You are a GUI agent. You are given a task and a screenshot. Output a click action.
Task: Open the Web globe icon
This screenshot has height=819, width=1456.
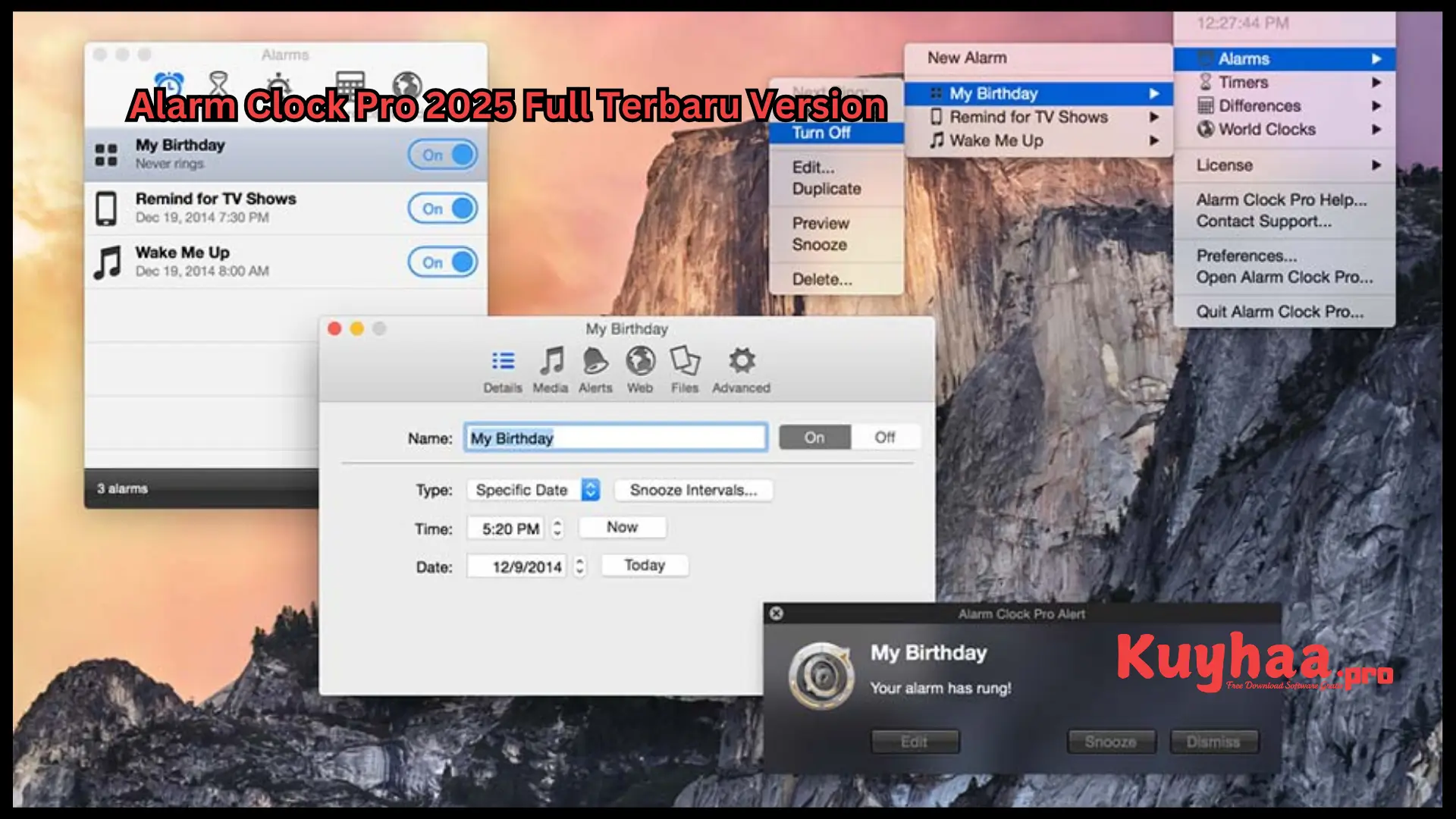[640, 361]
